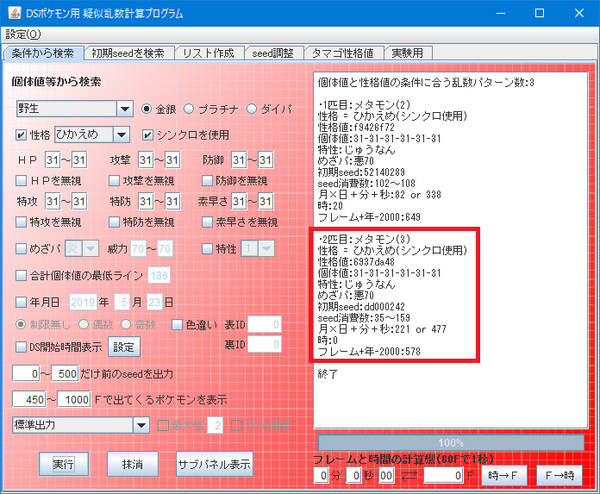Open the めざパ type dropdown showing 炎

coord(90,249)
